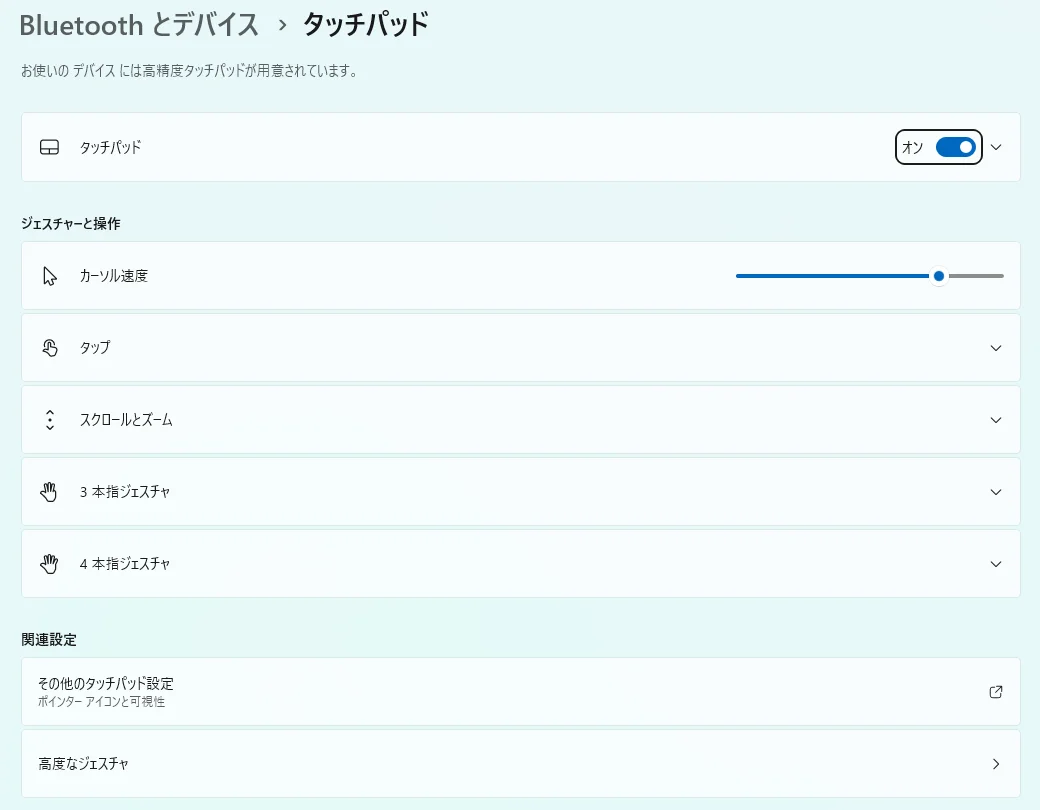Click the 高精度タッチパッド description text
1040x810 pixels.
[x=190, y=71]
